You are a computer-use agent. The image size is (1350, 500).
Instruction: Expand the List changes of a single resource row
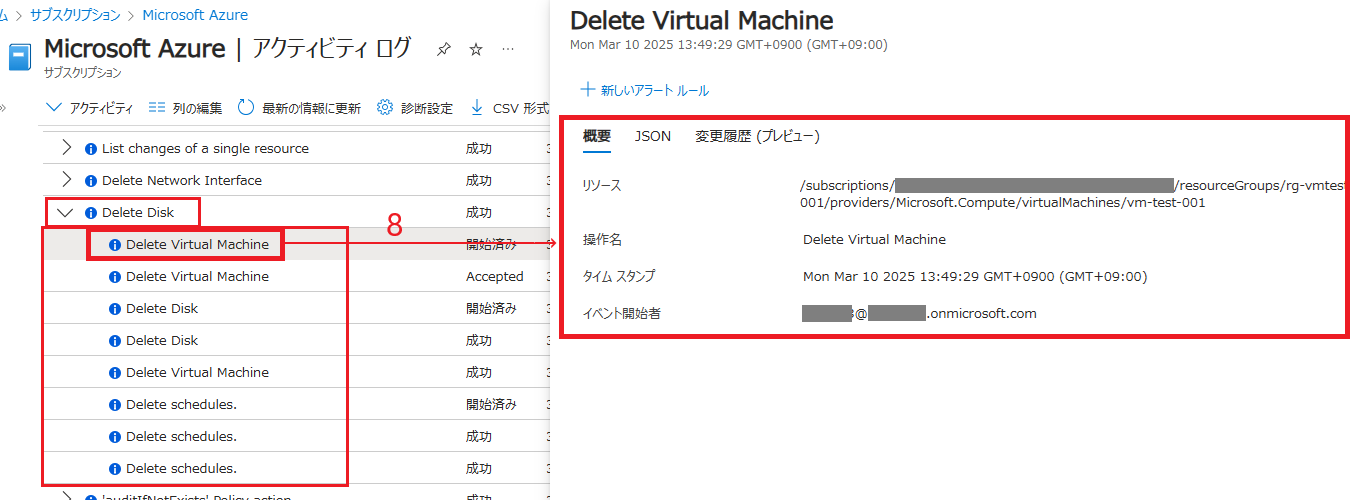coord(67,148)
